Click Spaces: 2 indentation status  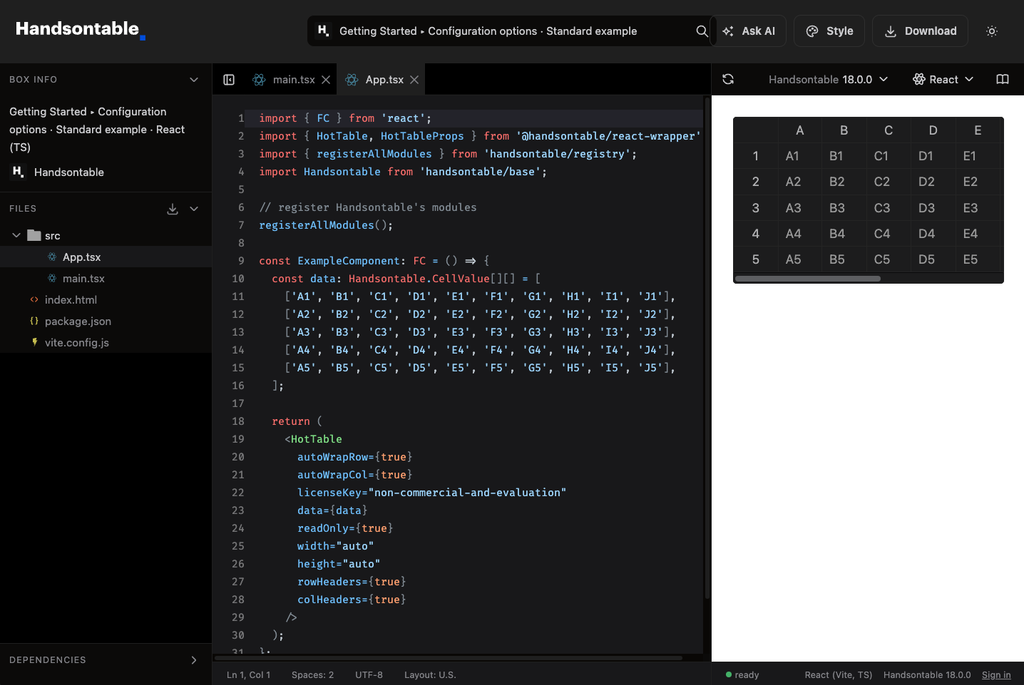click(x=312, y=675)
